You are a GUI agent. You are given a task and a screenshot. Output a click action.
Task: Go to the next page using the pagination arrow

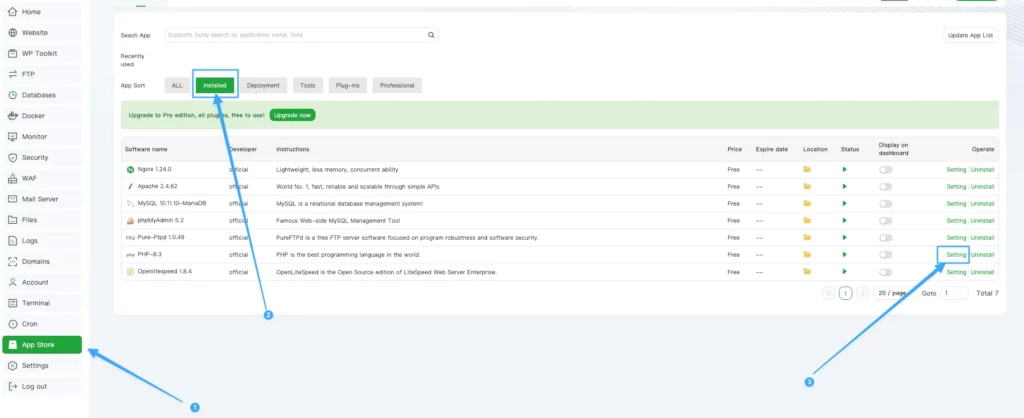pos(862,293)
